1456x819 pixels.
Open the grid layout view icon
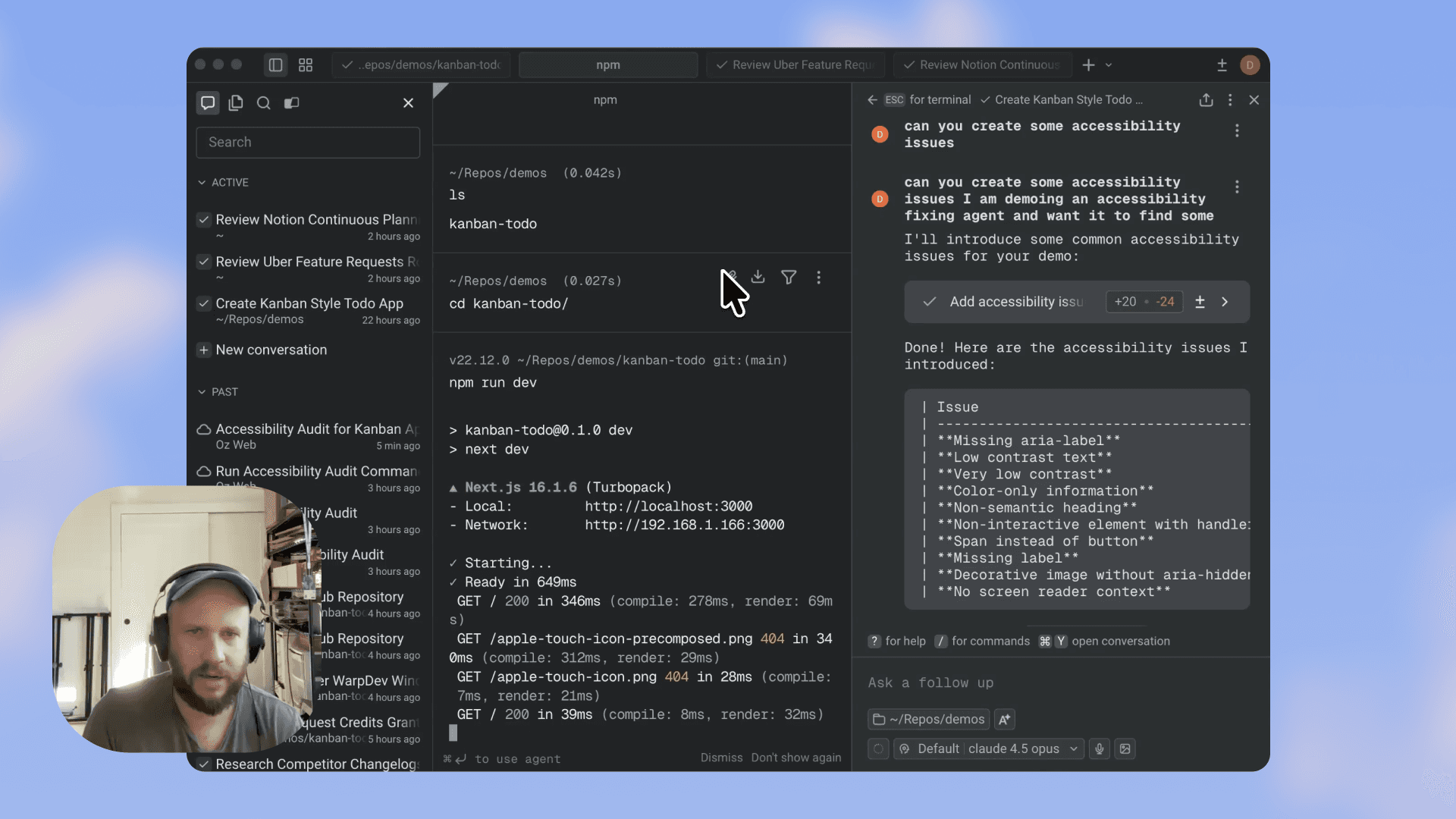[306, 65]
